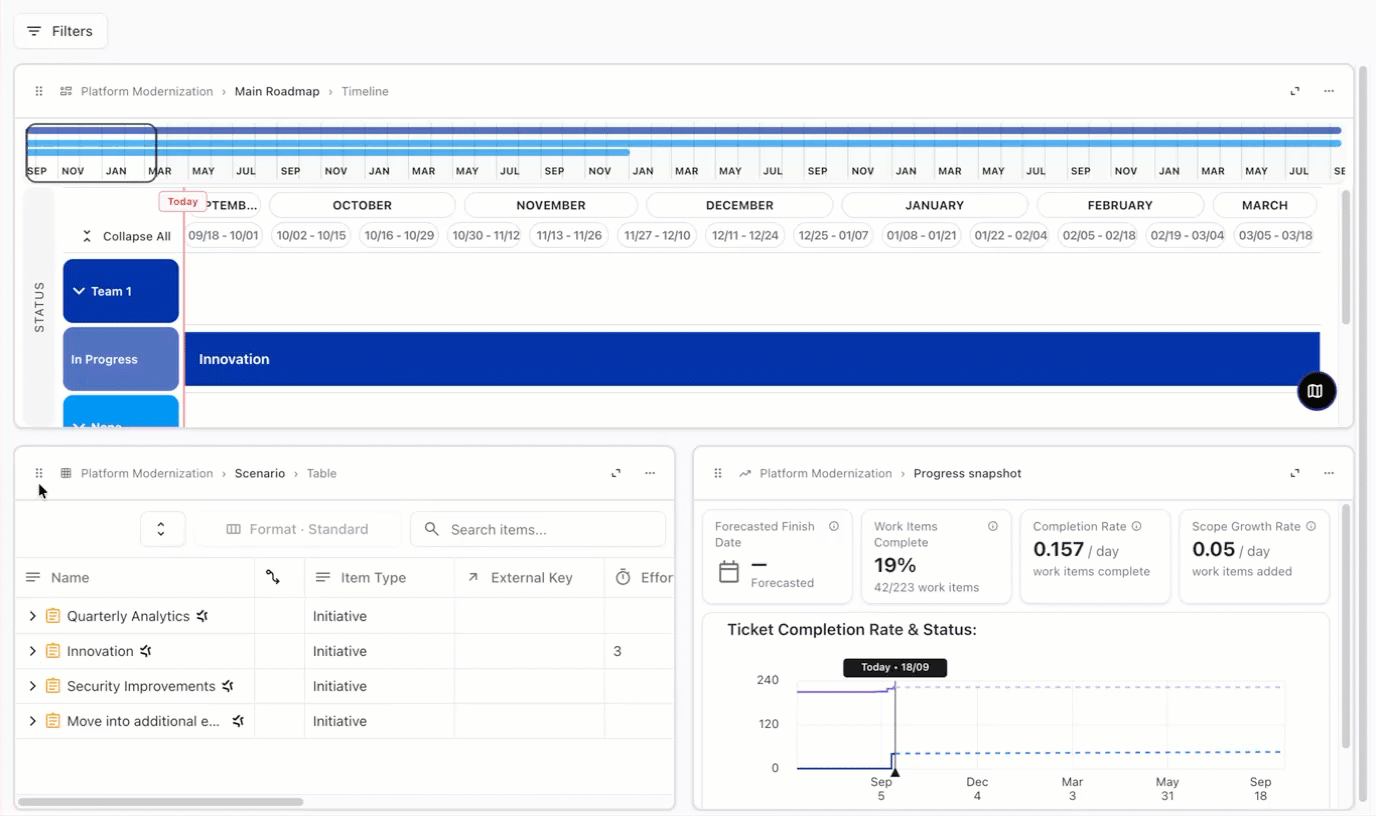Viewport: 1376px width, 816px height.
Task: Open the Progress snapshot more options menu
Action: point(1329,473)
